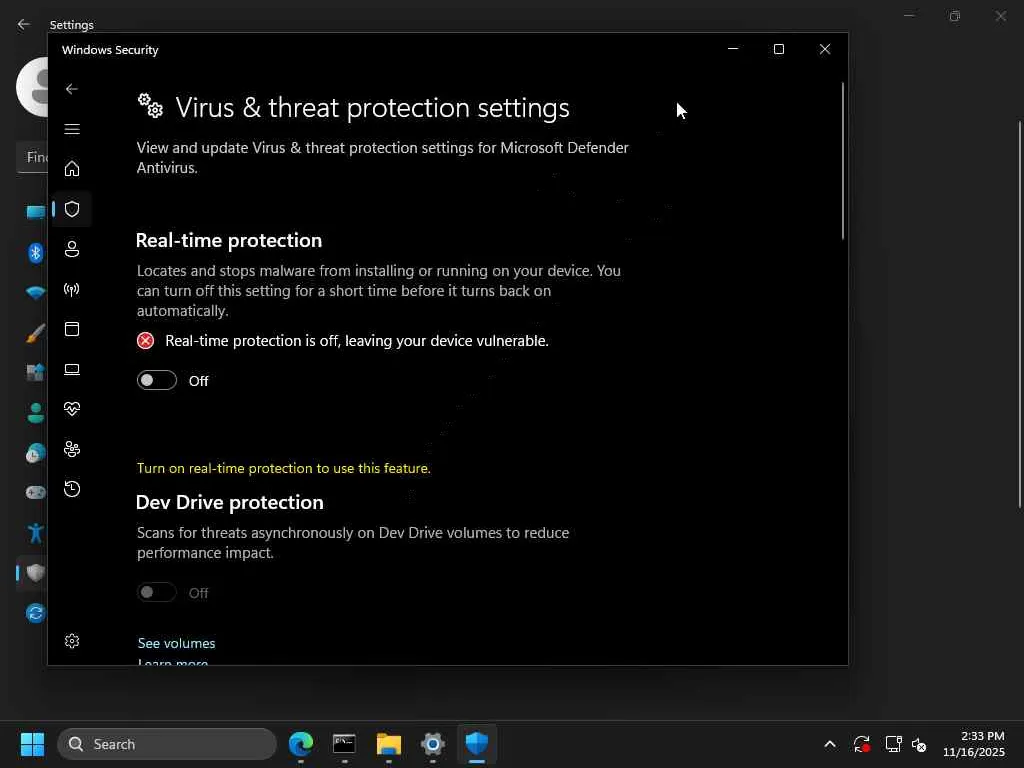Open Device performance & health heart icon
The width and height of the screenshot is (1024, 768).
(72, 409)
